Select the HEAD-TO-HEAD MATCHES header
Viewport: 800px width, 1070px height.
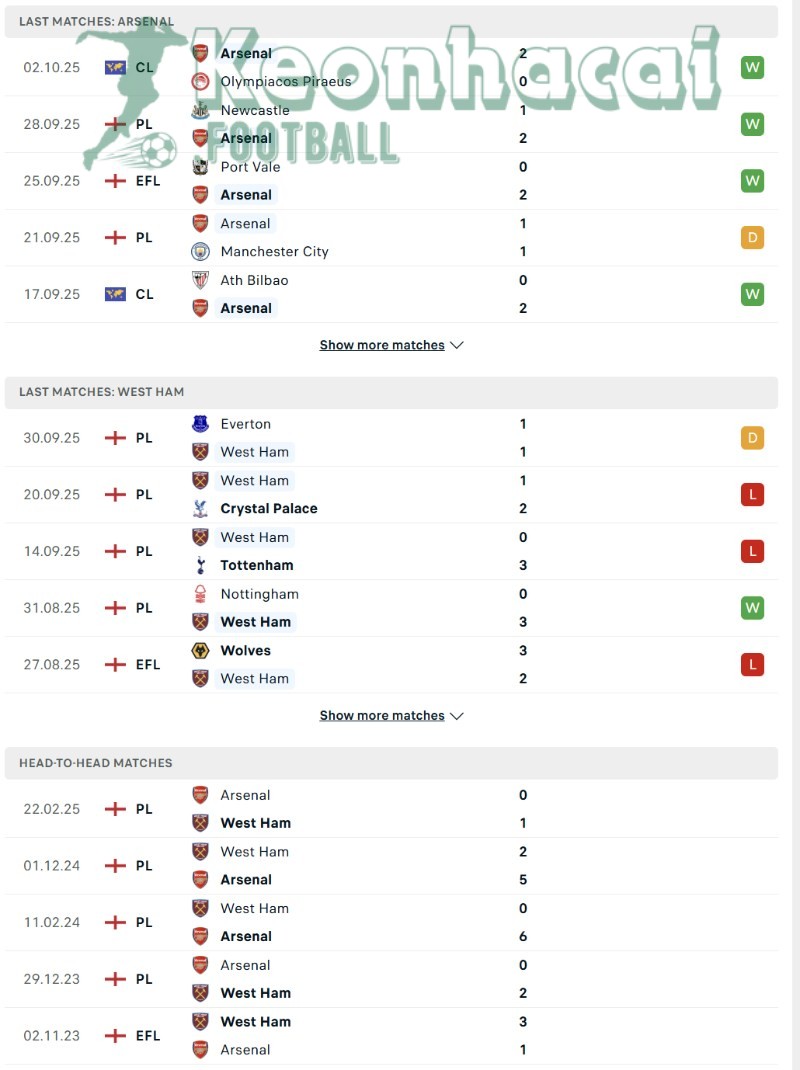(x=95, y=763)
